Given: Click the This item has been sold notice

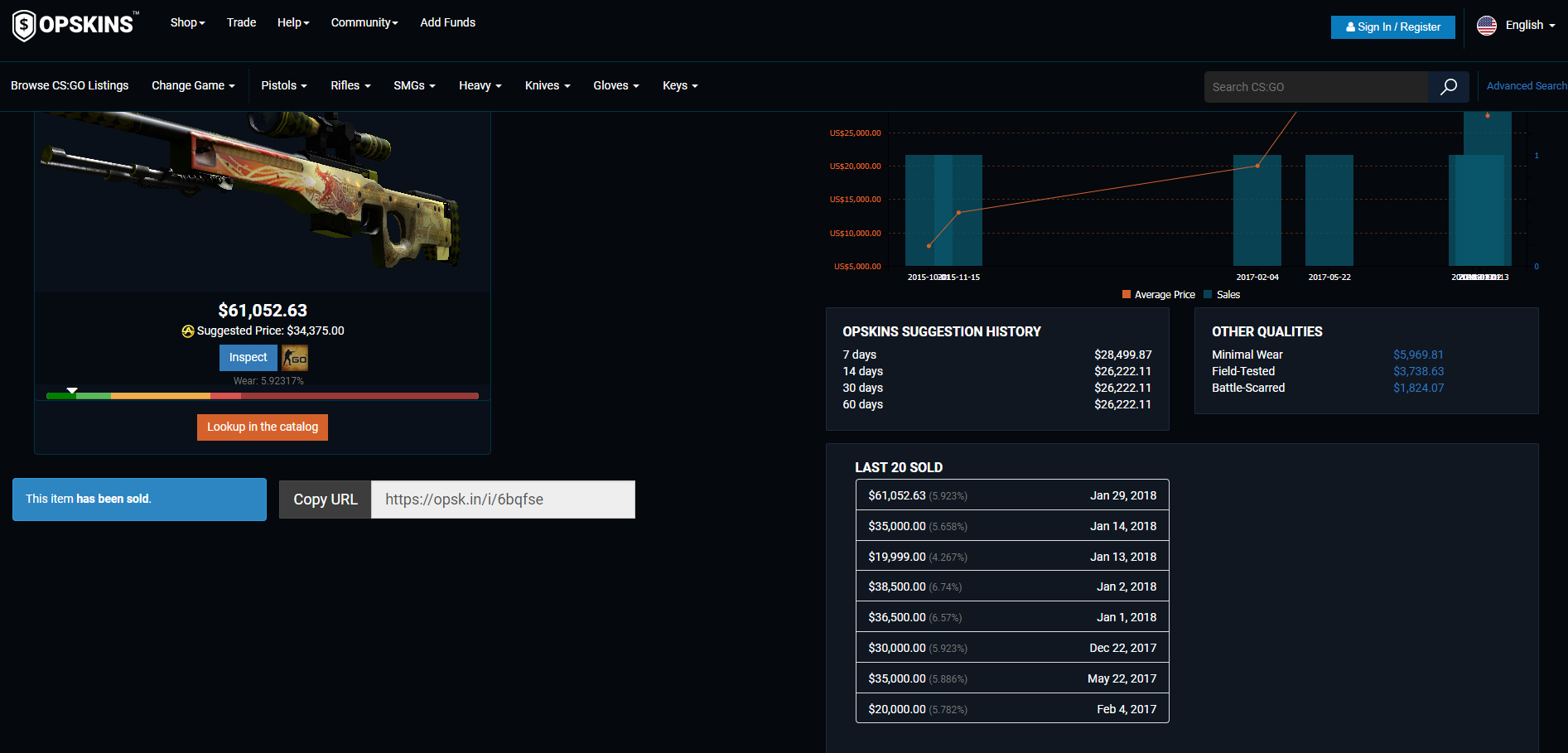Looking at the screenshot, I should [x=139, y=500].
